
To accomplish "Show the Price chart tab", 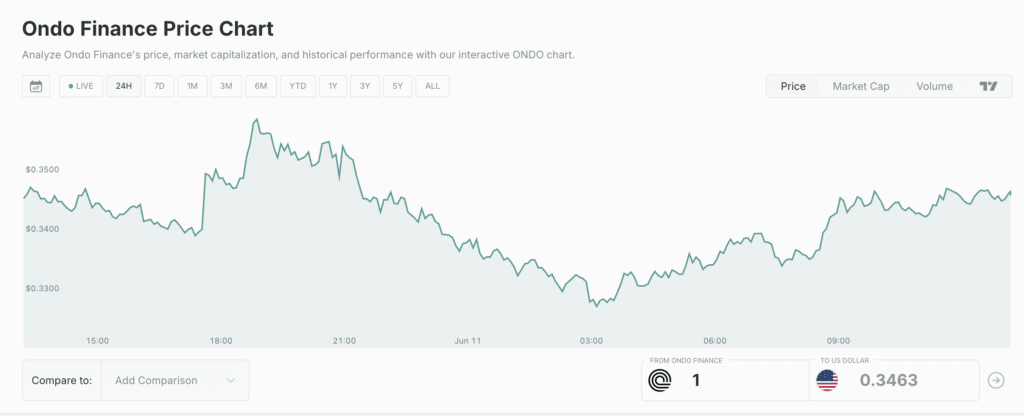I will [x=793, y=86].
